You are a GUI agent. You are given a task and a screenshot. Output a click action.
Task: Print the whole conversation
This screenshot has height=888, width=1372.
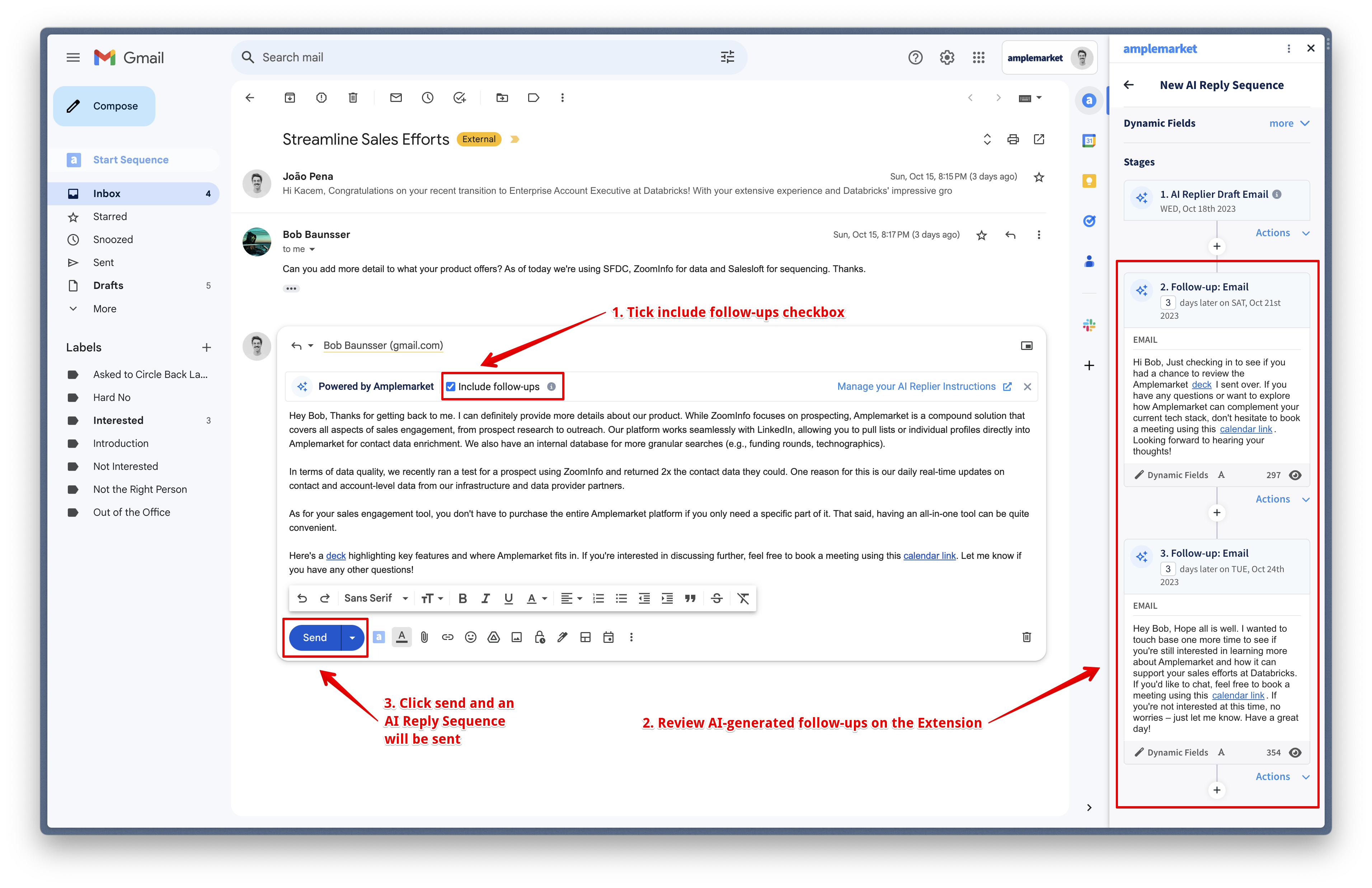(x=1013, y=140)
